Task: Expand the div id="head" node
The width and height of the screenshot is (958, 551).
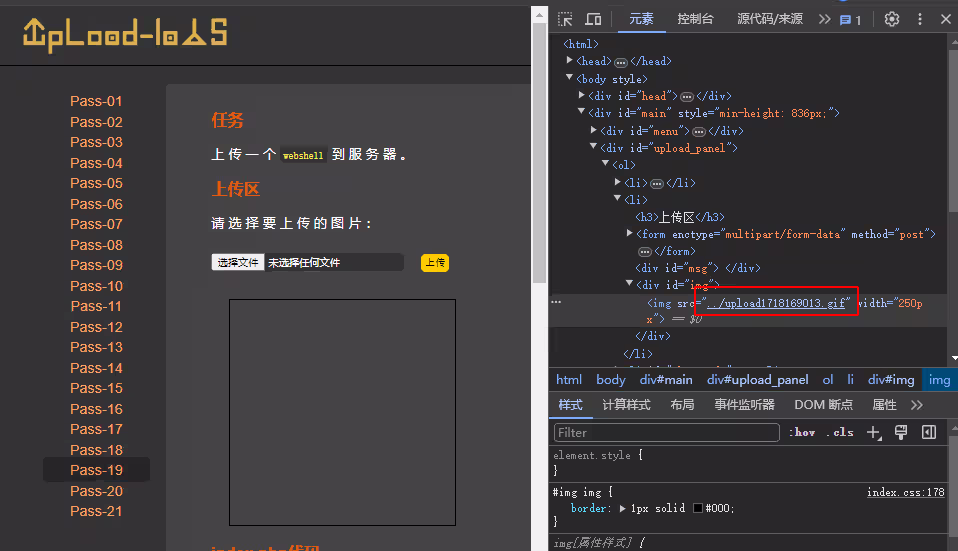Action: click(x=581, y=95)
